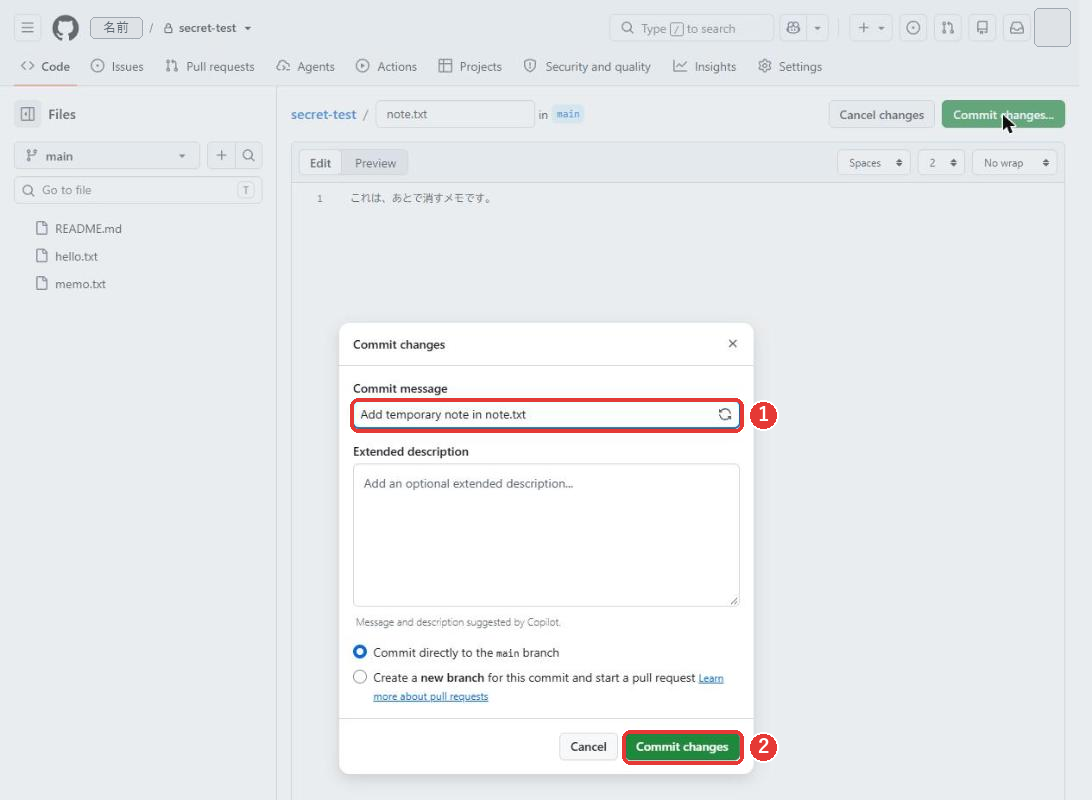Close the Commit changes dialog
The height and width of the screenshot is (800, 1092).
tap(732, 344)
